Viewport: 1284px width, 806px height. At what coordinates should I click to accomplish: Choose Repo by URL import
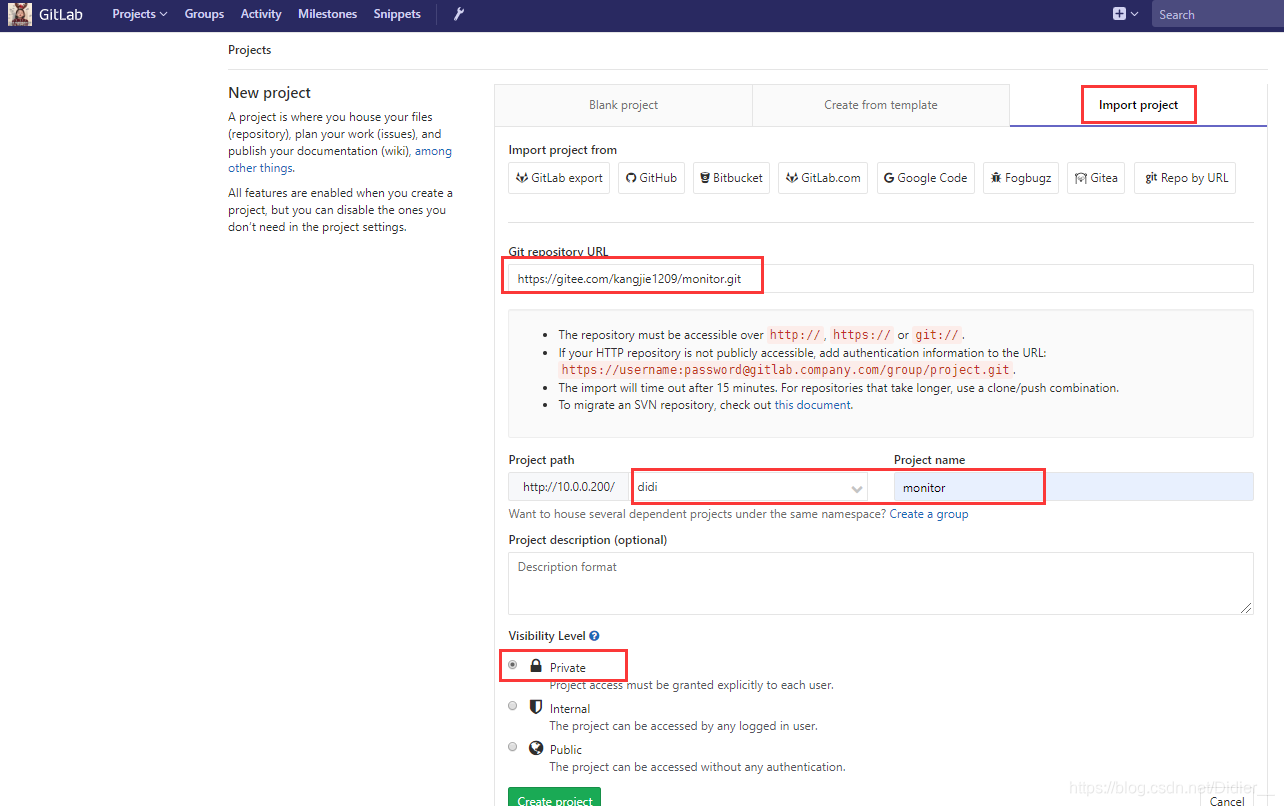point(1185,178)
